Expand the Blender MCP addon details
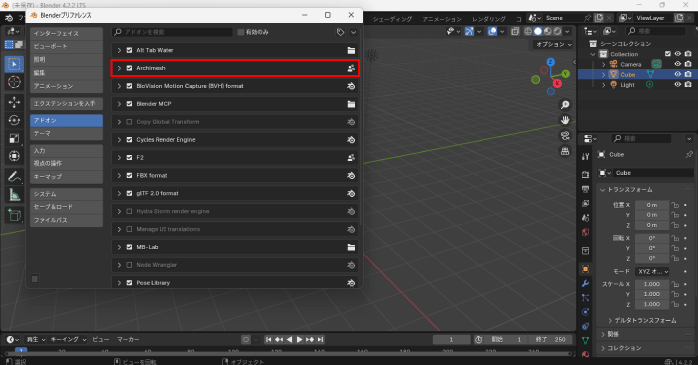The height and width of the screenshot is (365, 698). (119, 104)
